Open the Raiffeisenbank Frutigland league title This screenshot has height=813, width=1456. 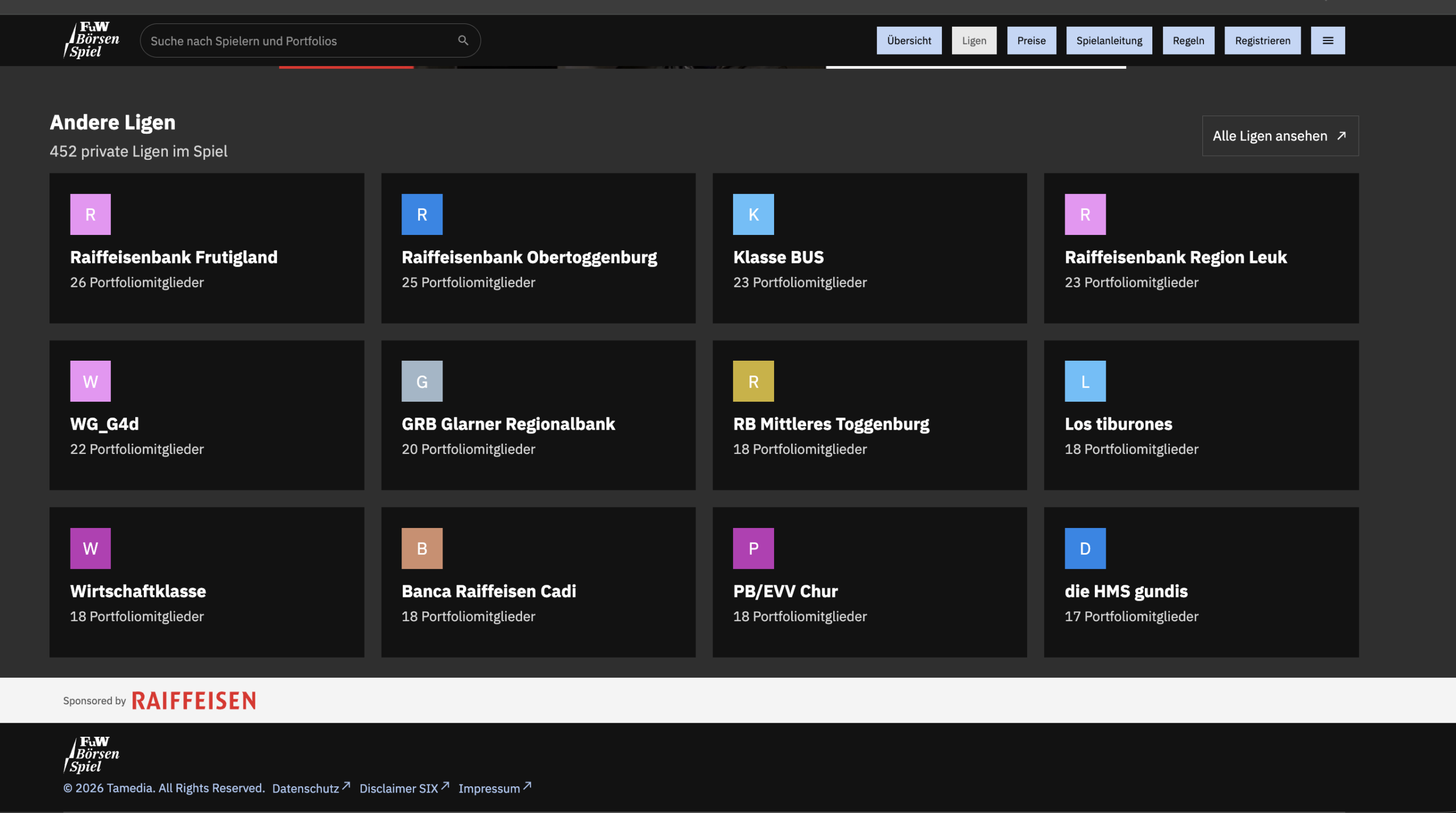pos(173,257)
